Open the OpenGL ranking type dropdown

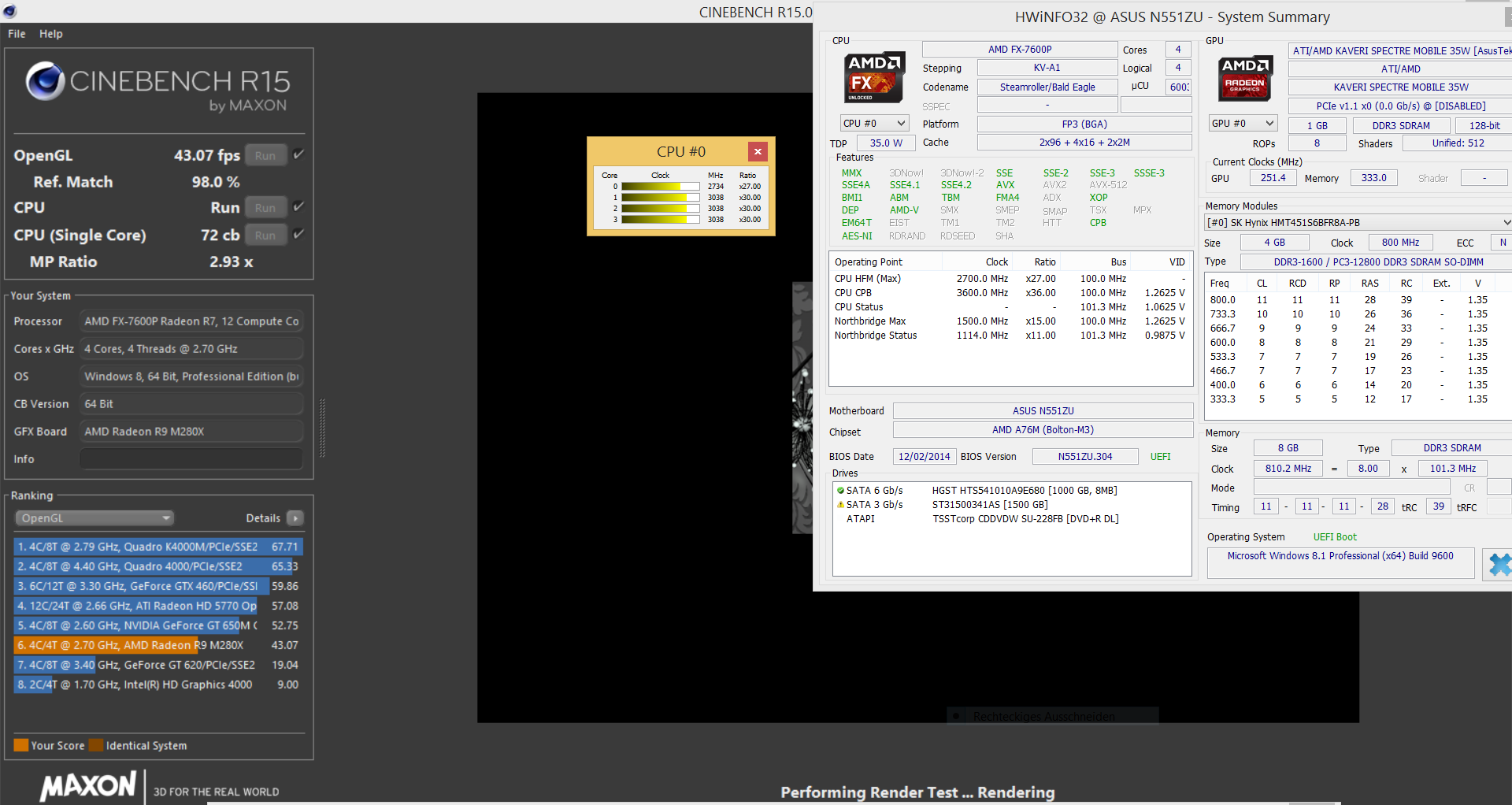coord(94,518)
